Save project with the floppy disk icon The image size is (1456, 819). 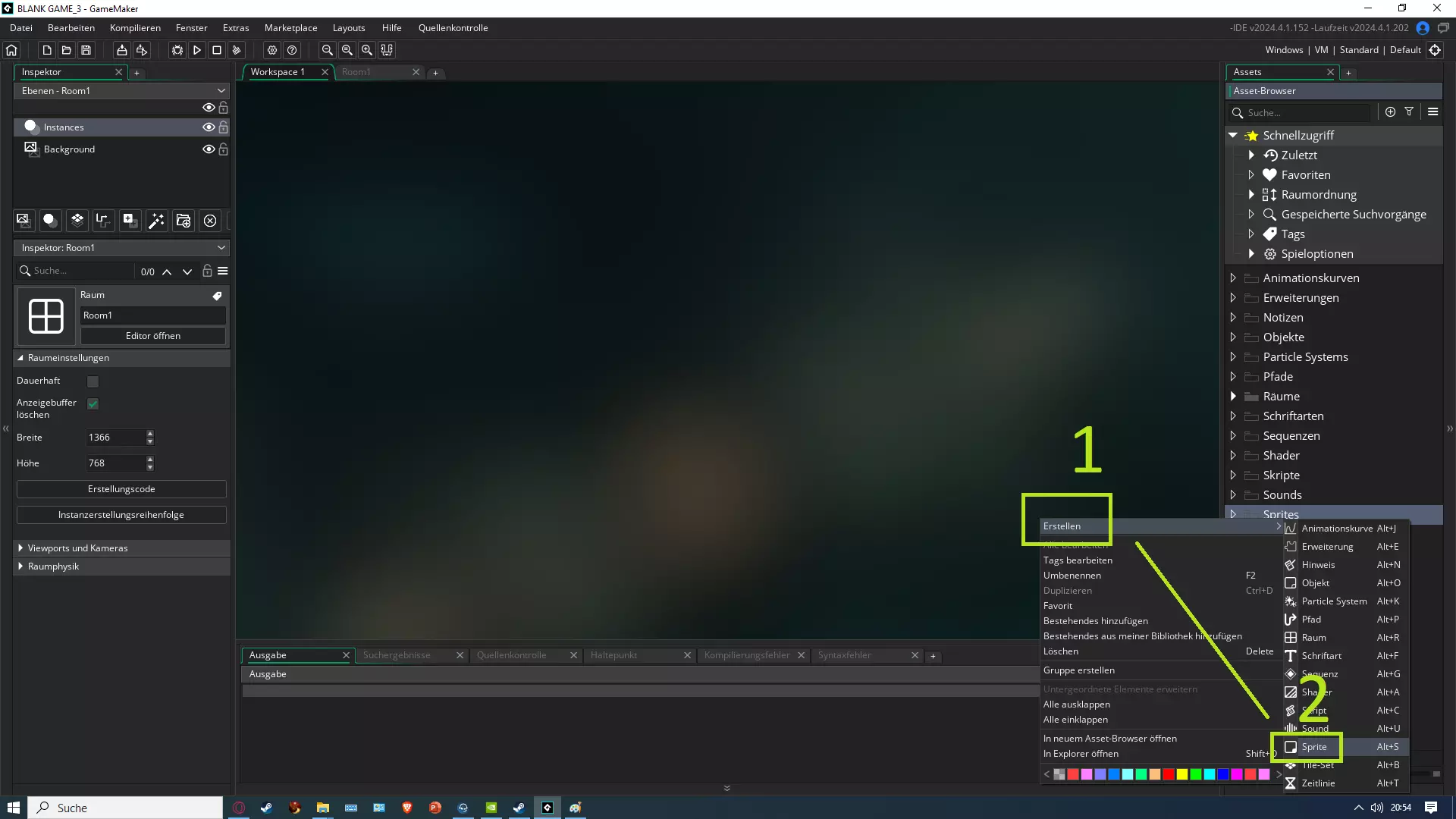tap(86, 50)
